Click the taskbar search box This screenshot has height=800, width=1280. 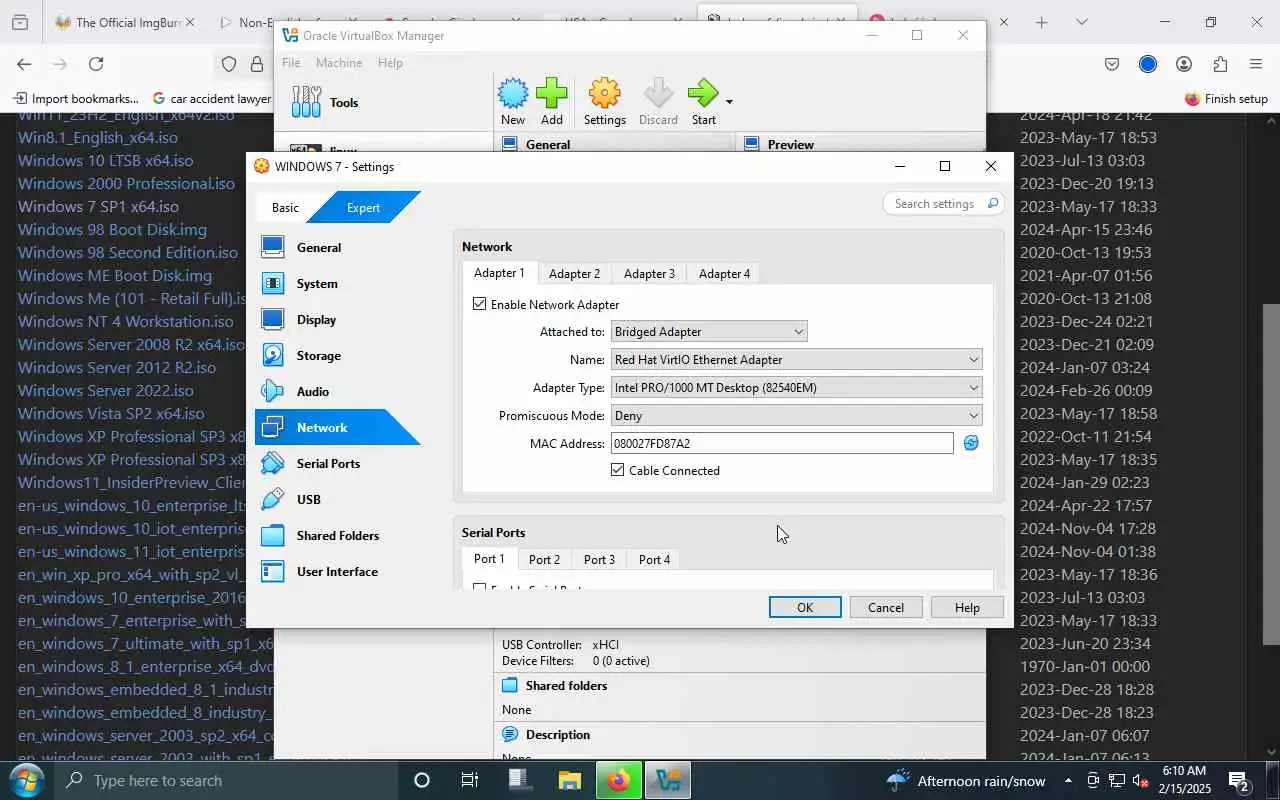pyautogui.click(x=227, y=780)
